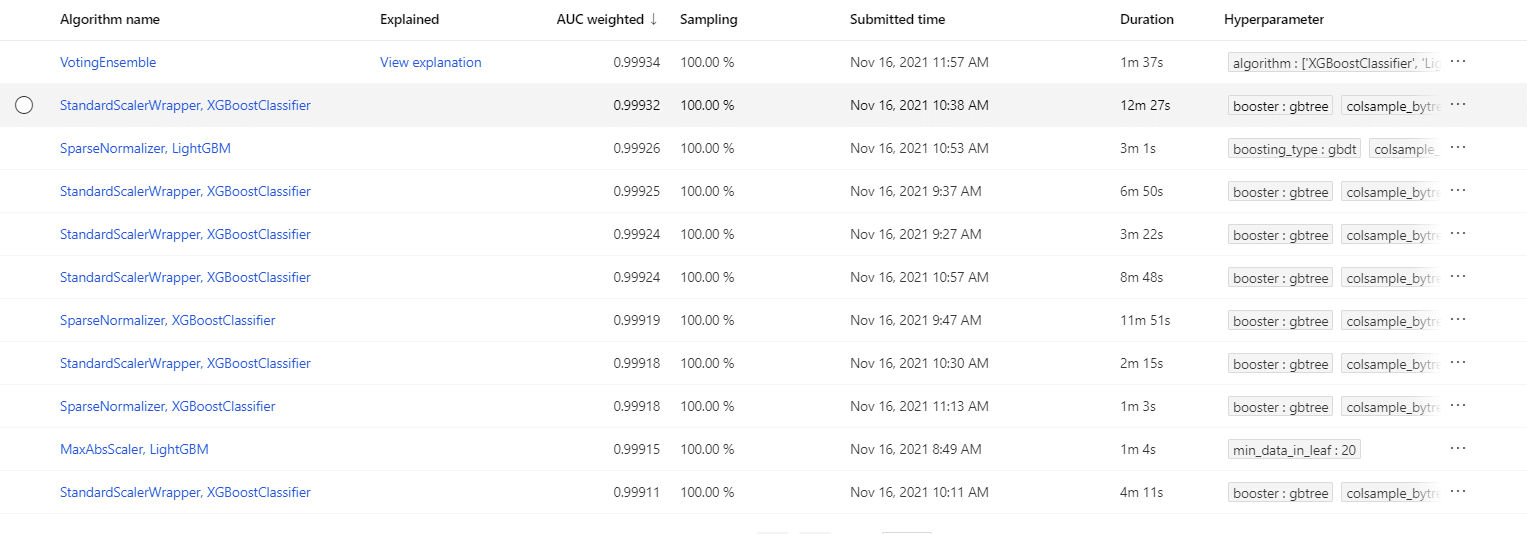Viewport: 1527px width, 534px height.
Task: Click View explanation for VotingEnsemble
Action: point(430,62)
